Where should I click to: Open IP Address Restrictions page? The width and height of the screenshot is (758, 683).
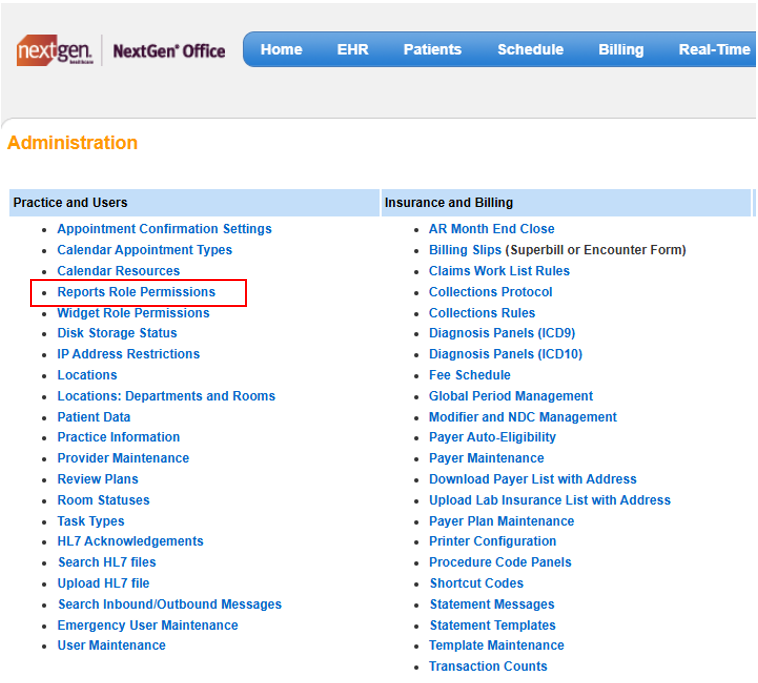[x=128, y=354]
